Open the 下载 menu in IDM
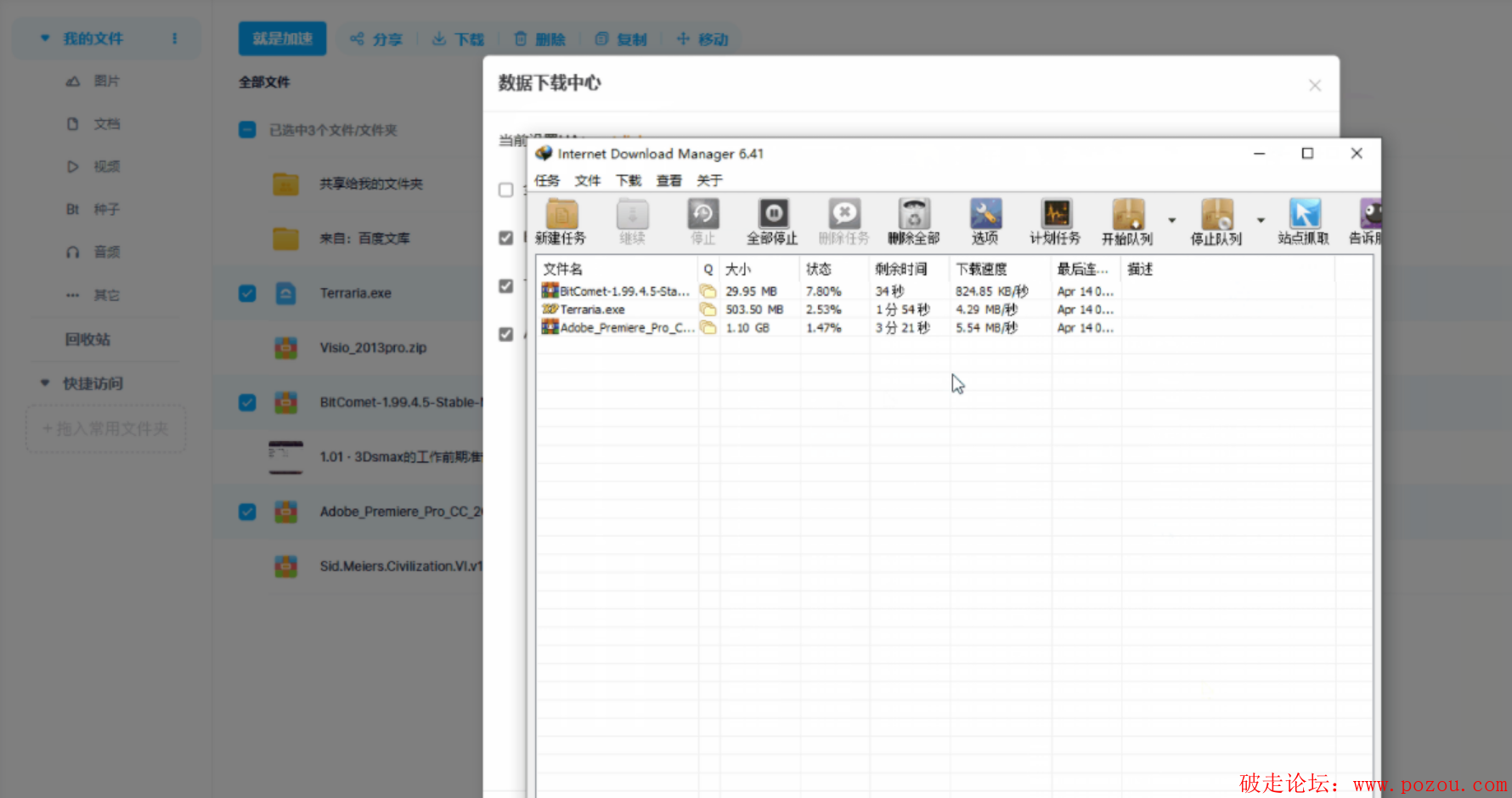 click(629, 180)
